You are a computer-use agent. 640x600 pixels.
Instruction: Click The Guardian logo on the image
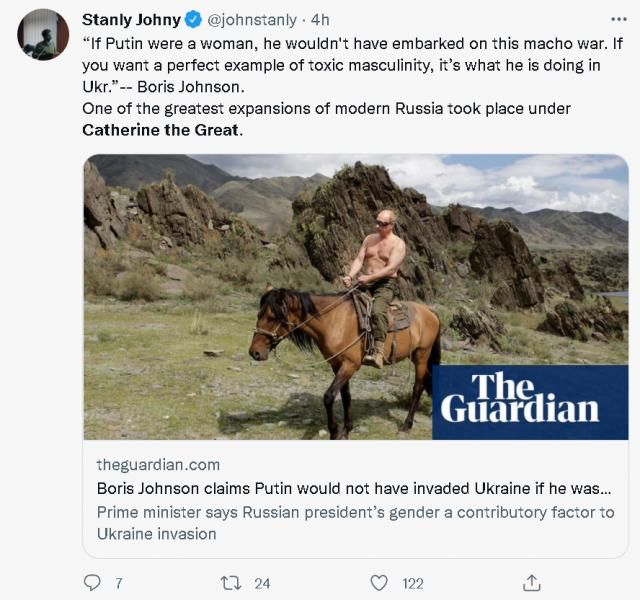click(520, 400)
